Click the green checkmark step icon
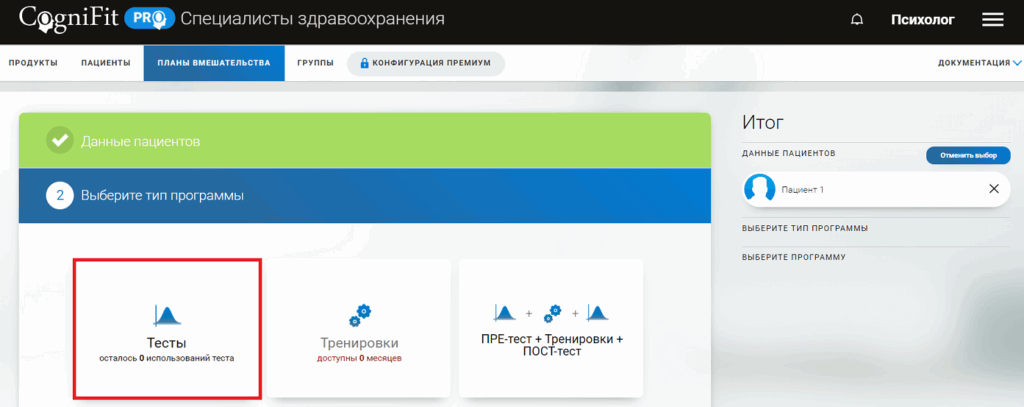The image size is (1024, 407). (60, 141)
